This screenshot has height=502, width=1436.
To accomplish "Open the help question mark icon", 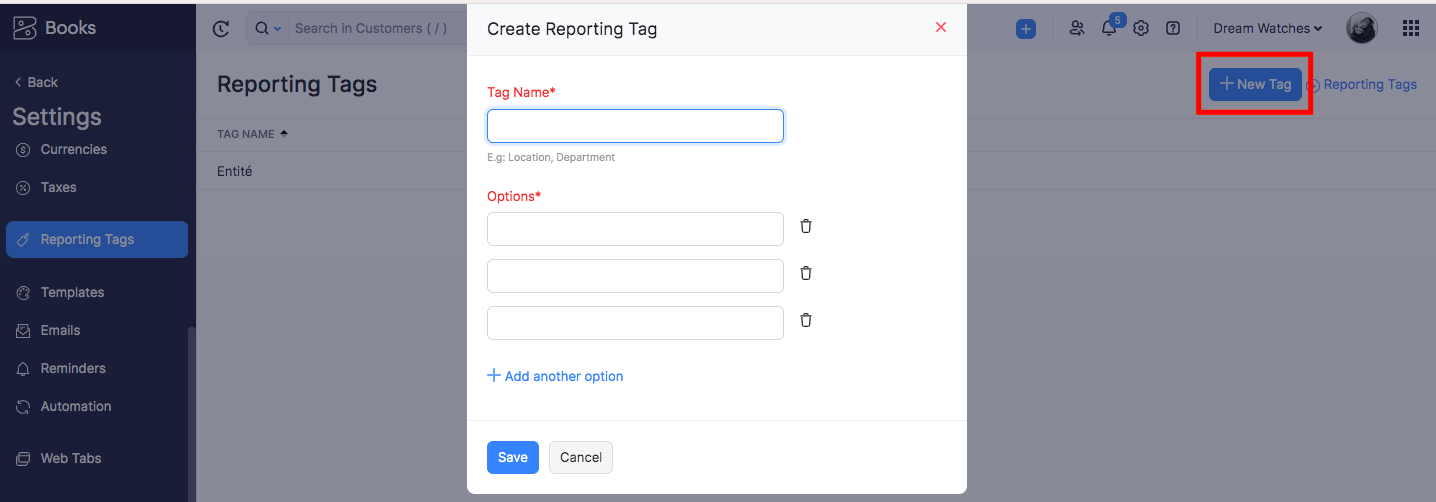I will (1173, 28).
